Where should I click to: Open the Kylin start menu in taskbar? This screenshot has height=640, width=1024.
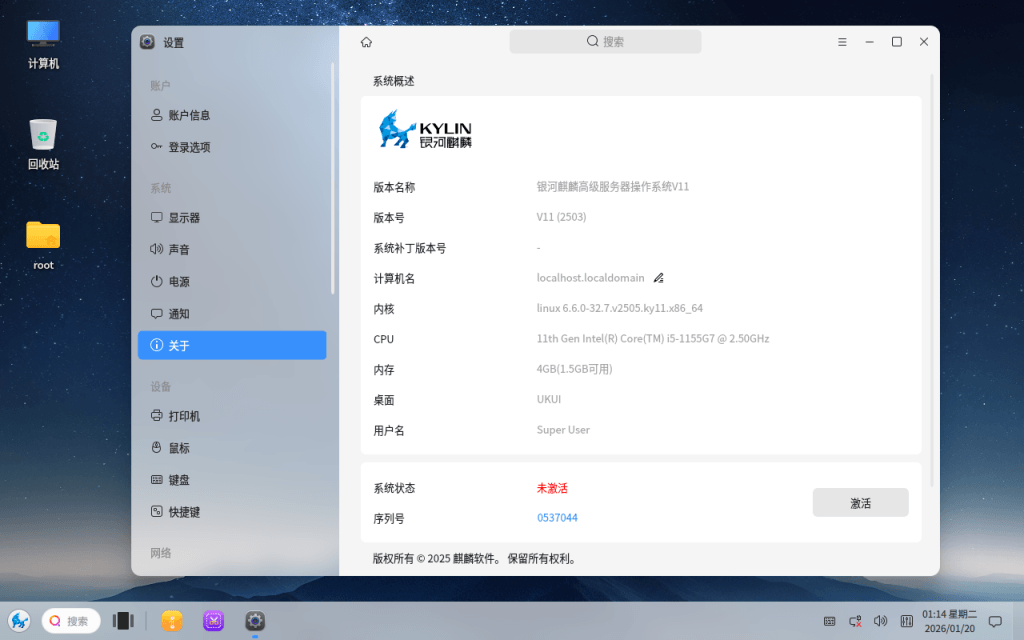(x=20, y=620)
